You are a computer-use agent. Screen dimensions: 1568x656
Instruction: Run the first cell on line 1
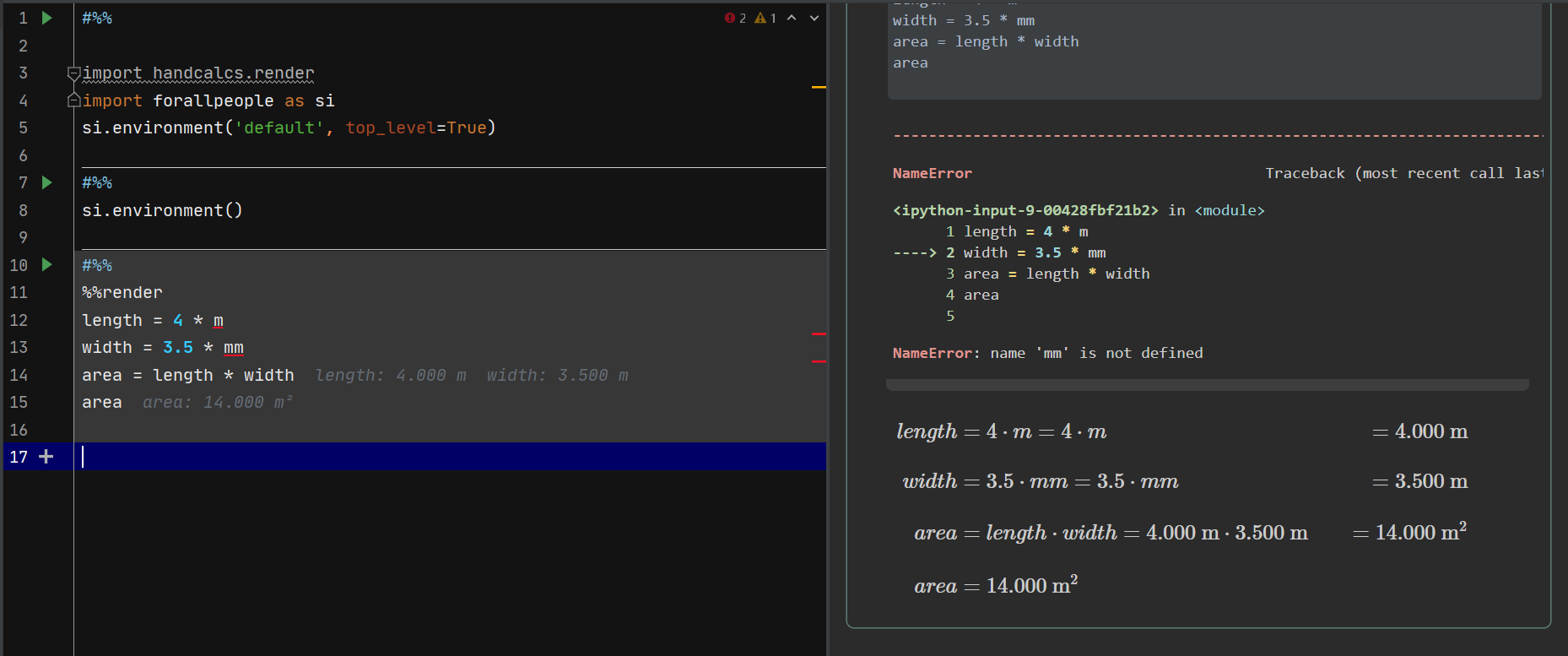point(47,18)
